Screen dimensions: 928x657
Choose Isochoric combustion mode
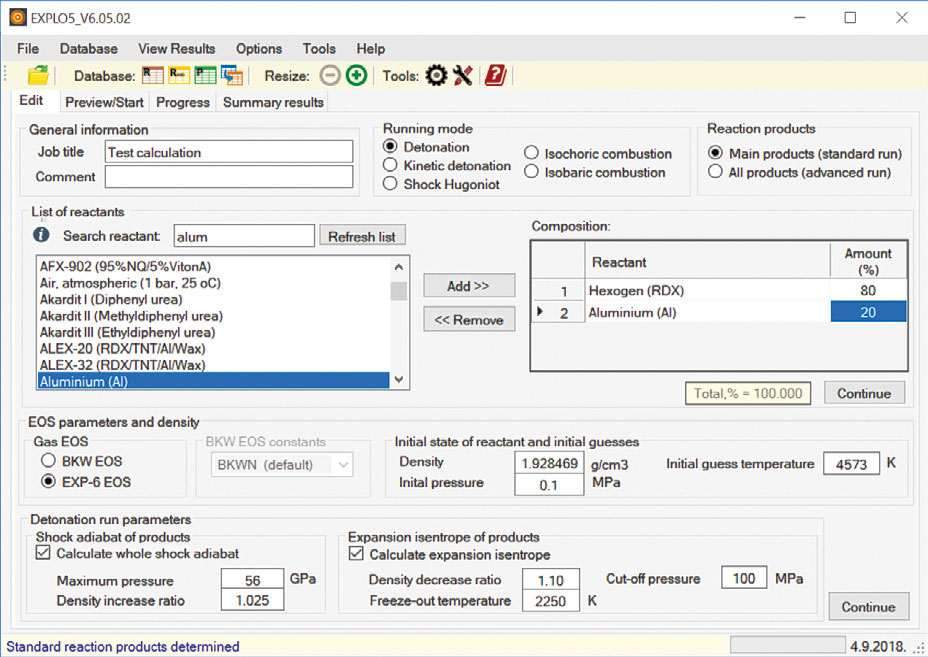[x=531, y=153]
